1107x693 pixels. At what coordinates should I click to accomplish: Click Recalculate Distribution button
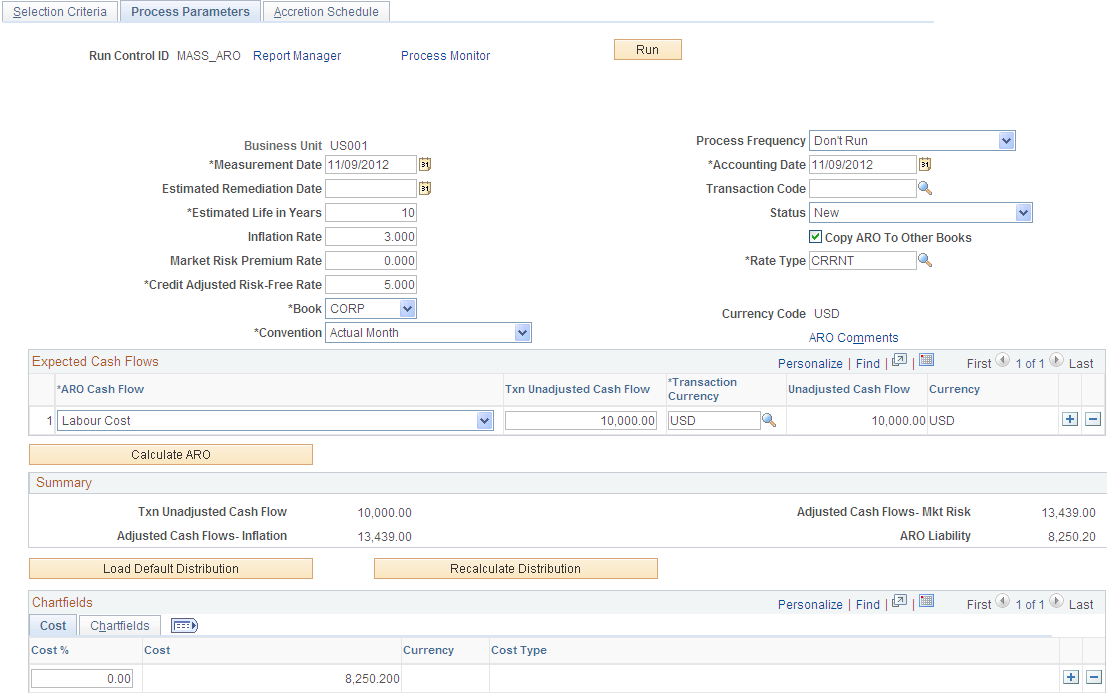(x=515, y=569)
